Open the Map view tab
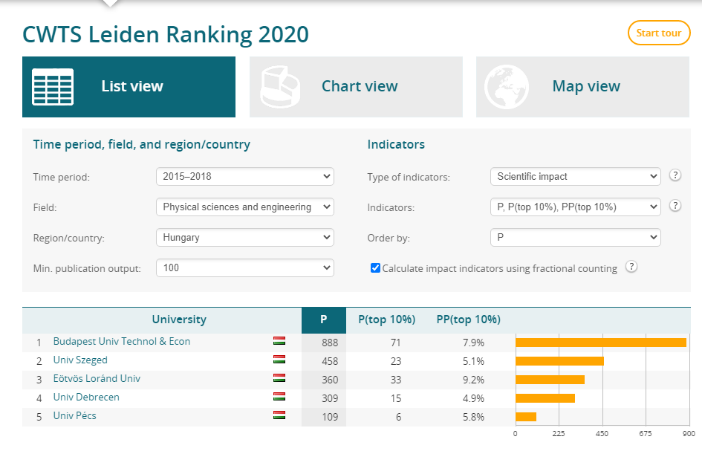 coord(582,86)
